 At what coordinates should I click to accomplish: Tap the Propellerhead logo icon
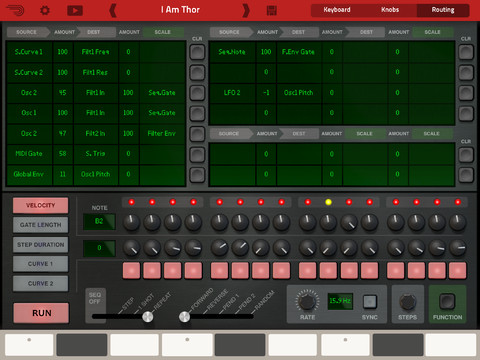(15, 10)
